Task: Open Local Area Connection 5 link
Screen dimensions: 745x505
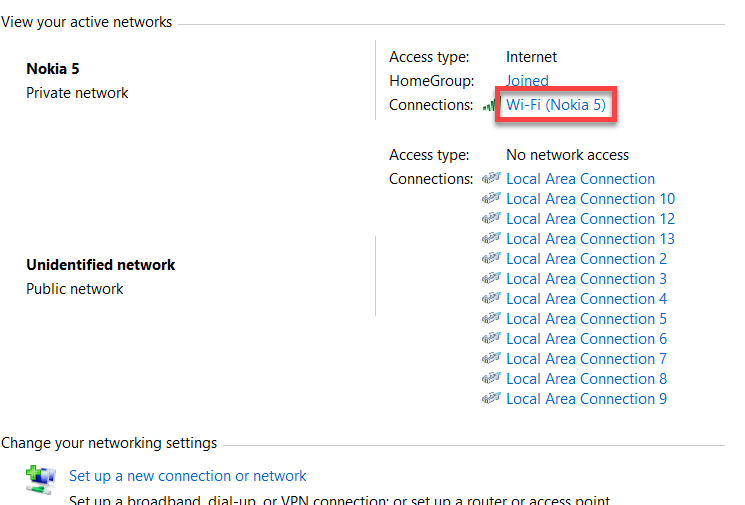Action: [x=586, y=319]
